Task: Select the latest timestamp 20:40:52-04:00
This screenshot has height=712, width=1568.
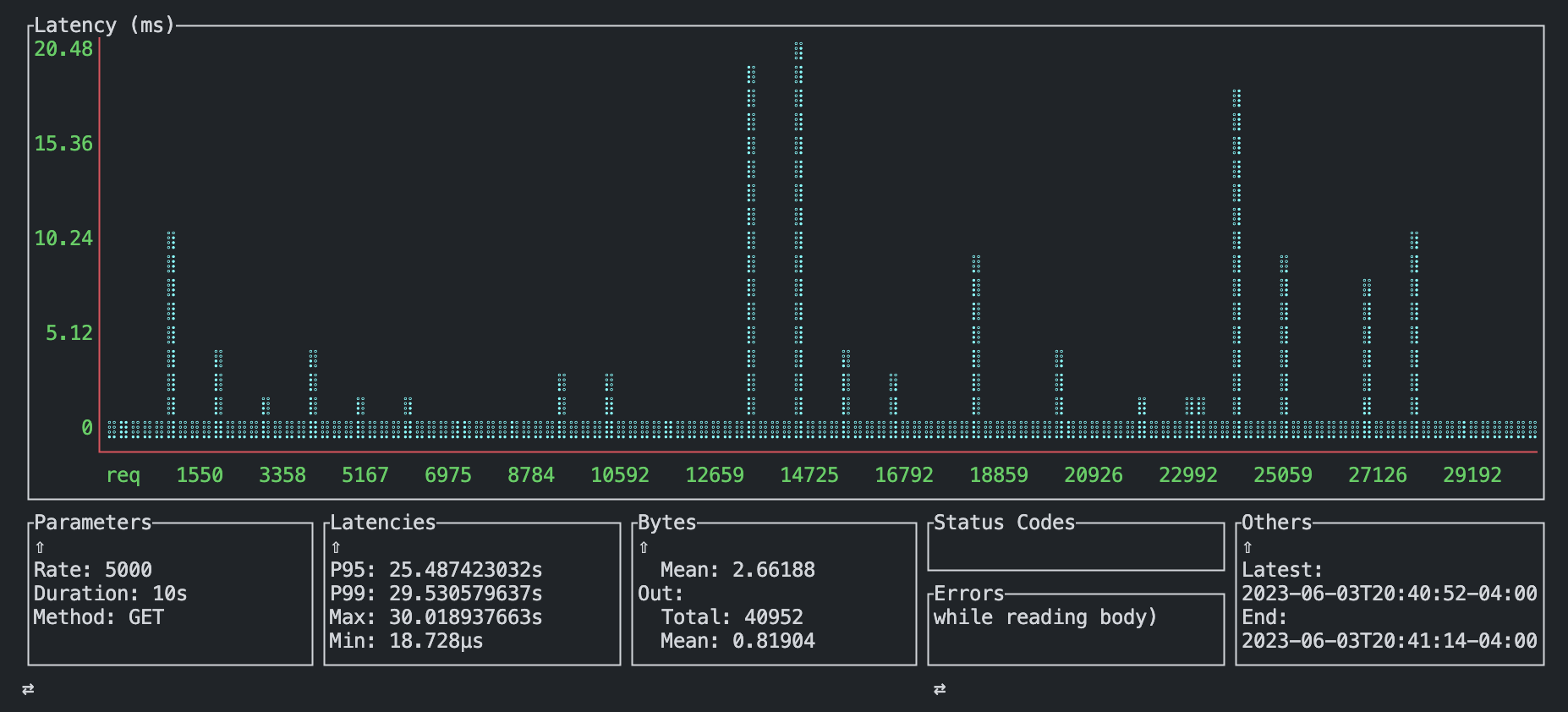Action: coord(1390,594)
